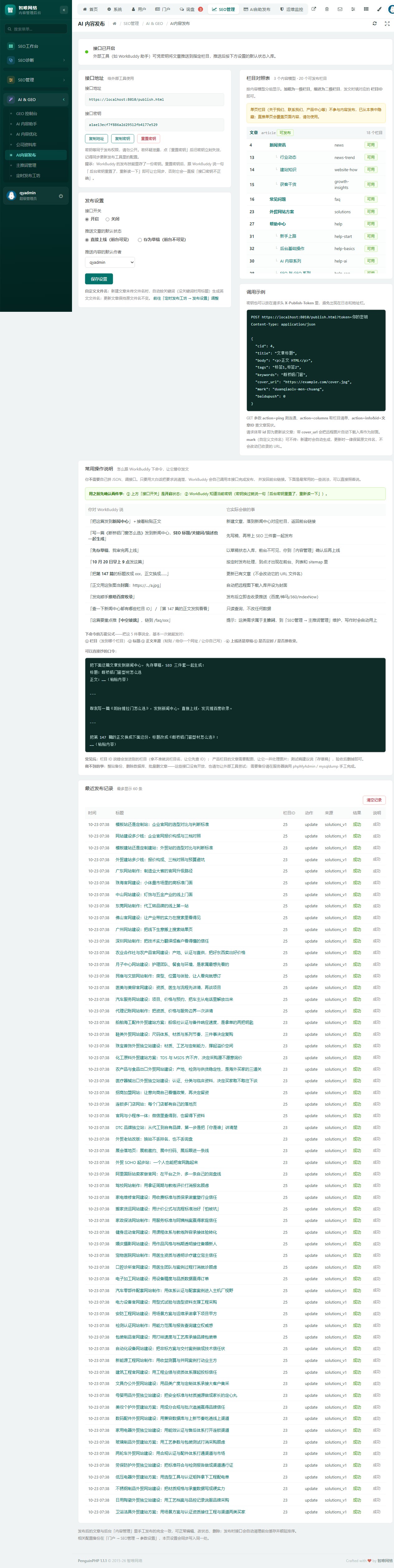Switch to the 运维监控 top tab

point(291,9)
